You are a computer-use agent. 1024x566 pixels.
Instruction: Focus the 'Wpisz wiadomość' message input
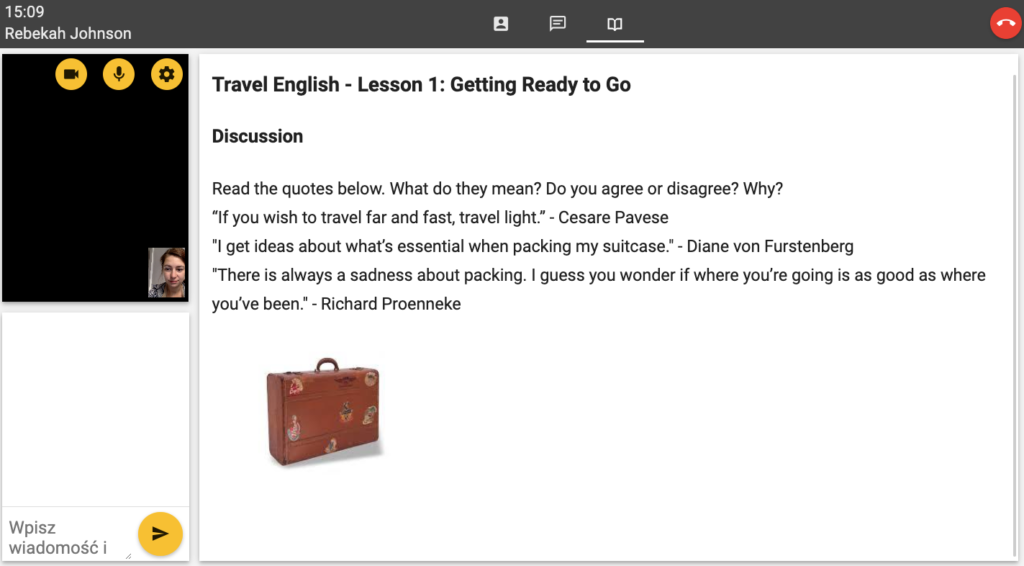point(66,536)
